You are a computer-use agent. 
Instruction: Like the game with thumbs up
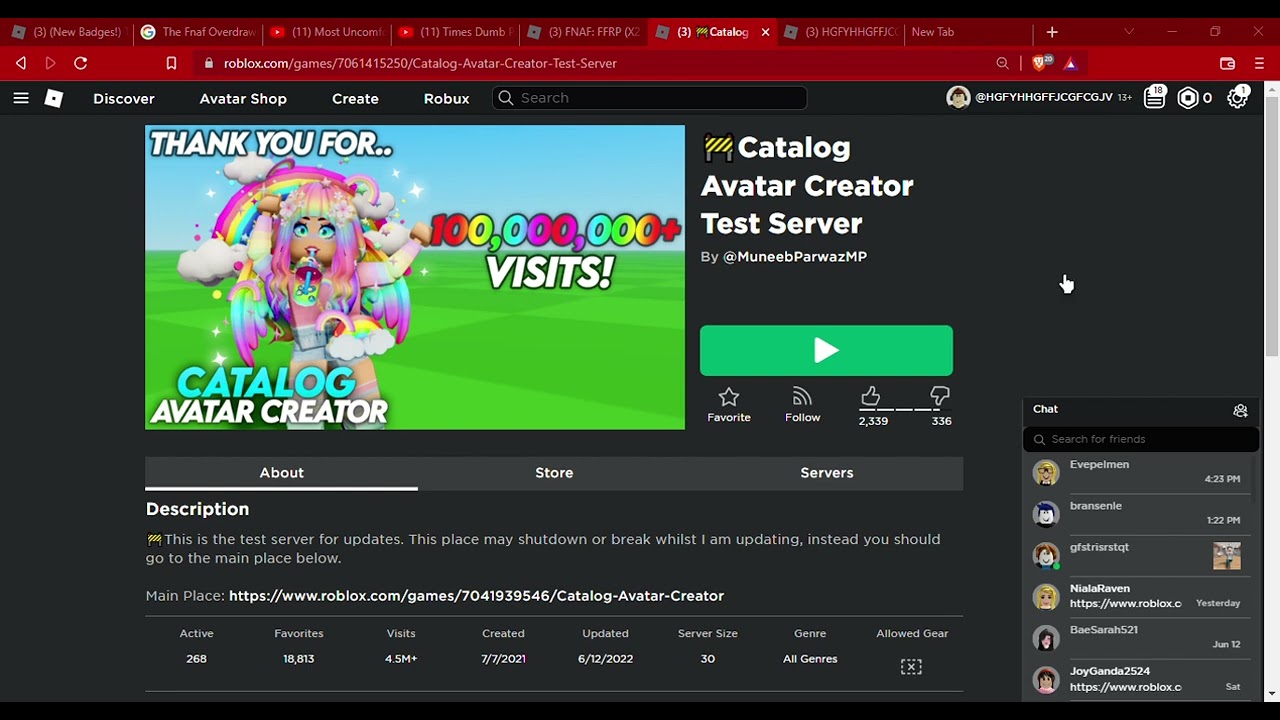click(x=871, y=397)
